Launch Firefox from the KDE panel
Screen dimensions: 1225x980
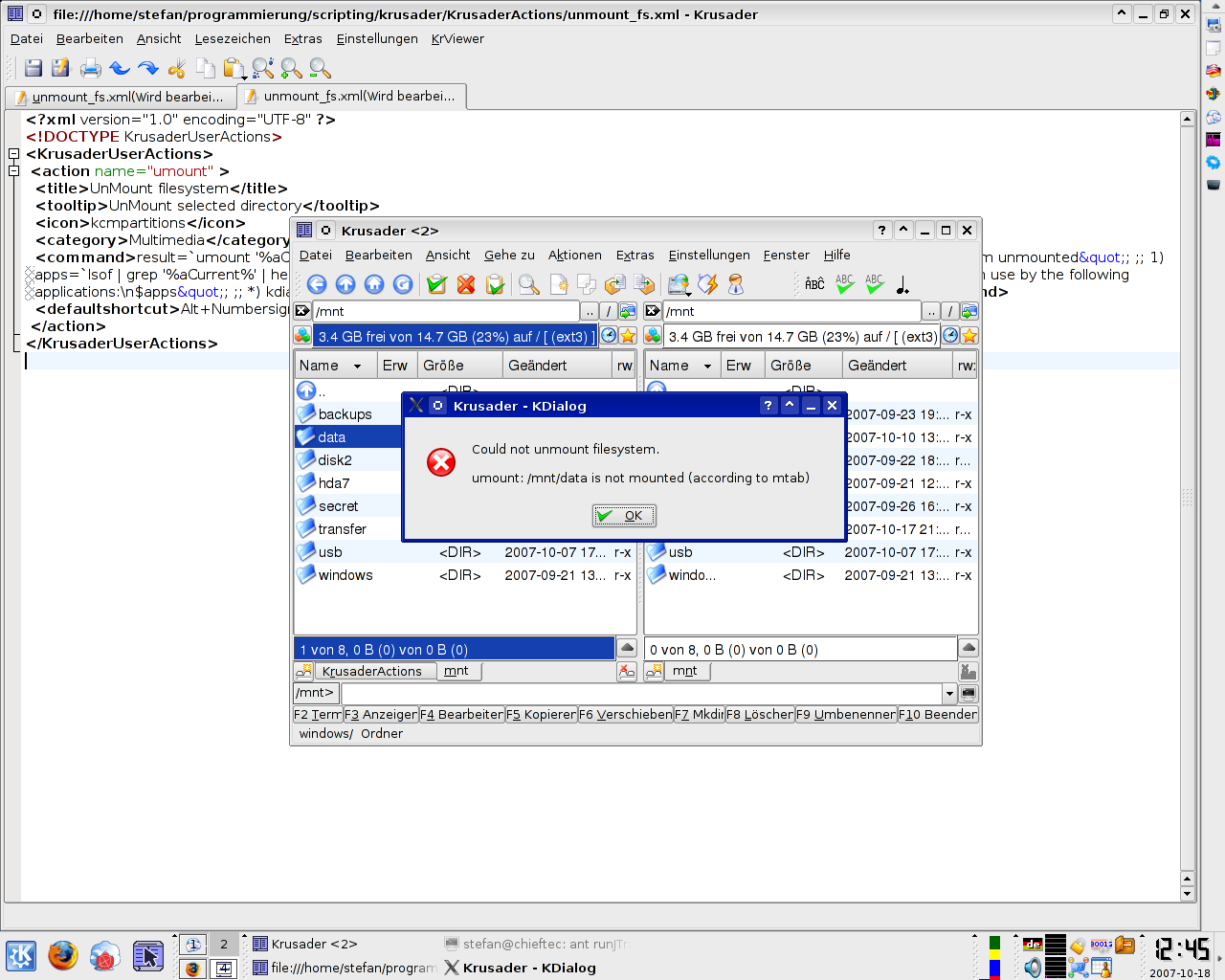pos(63,955)
